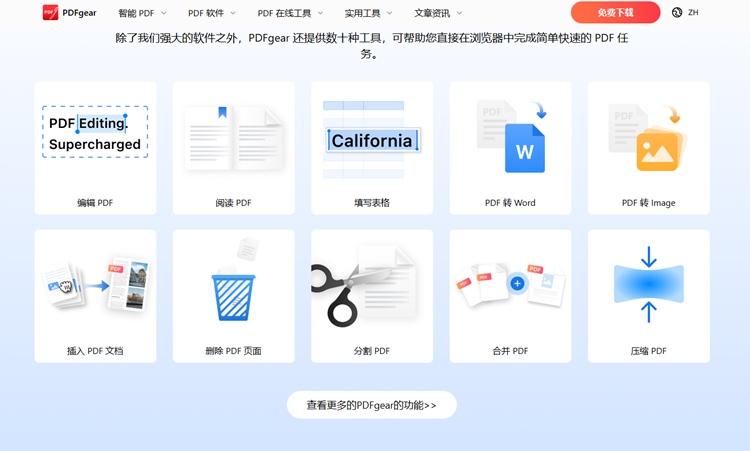
Task: Open the 插入 PDF 文档 link
Action: pos(95,351)
